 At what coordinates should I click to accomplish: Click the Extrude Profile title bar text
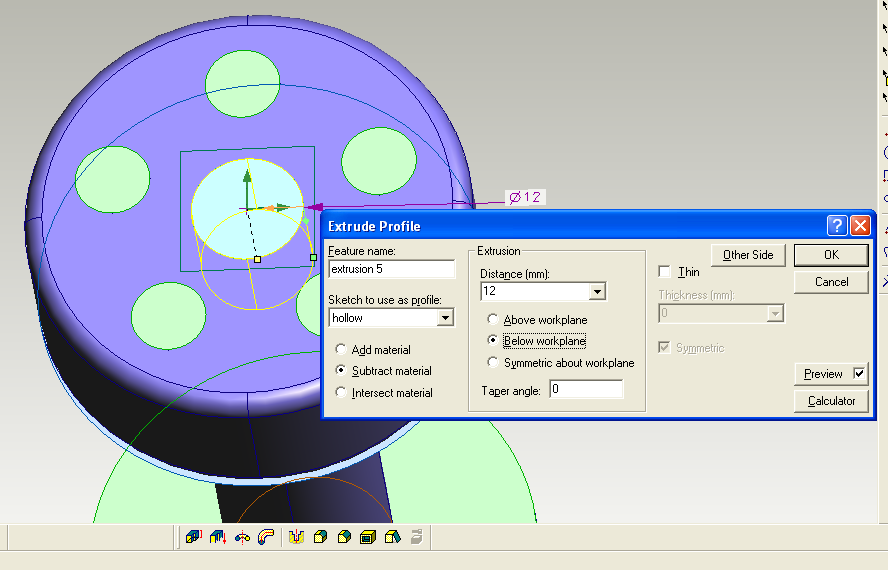[x=374, y=226]
